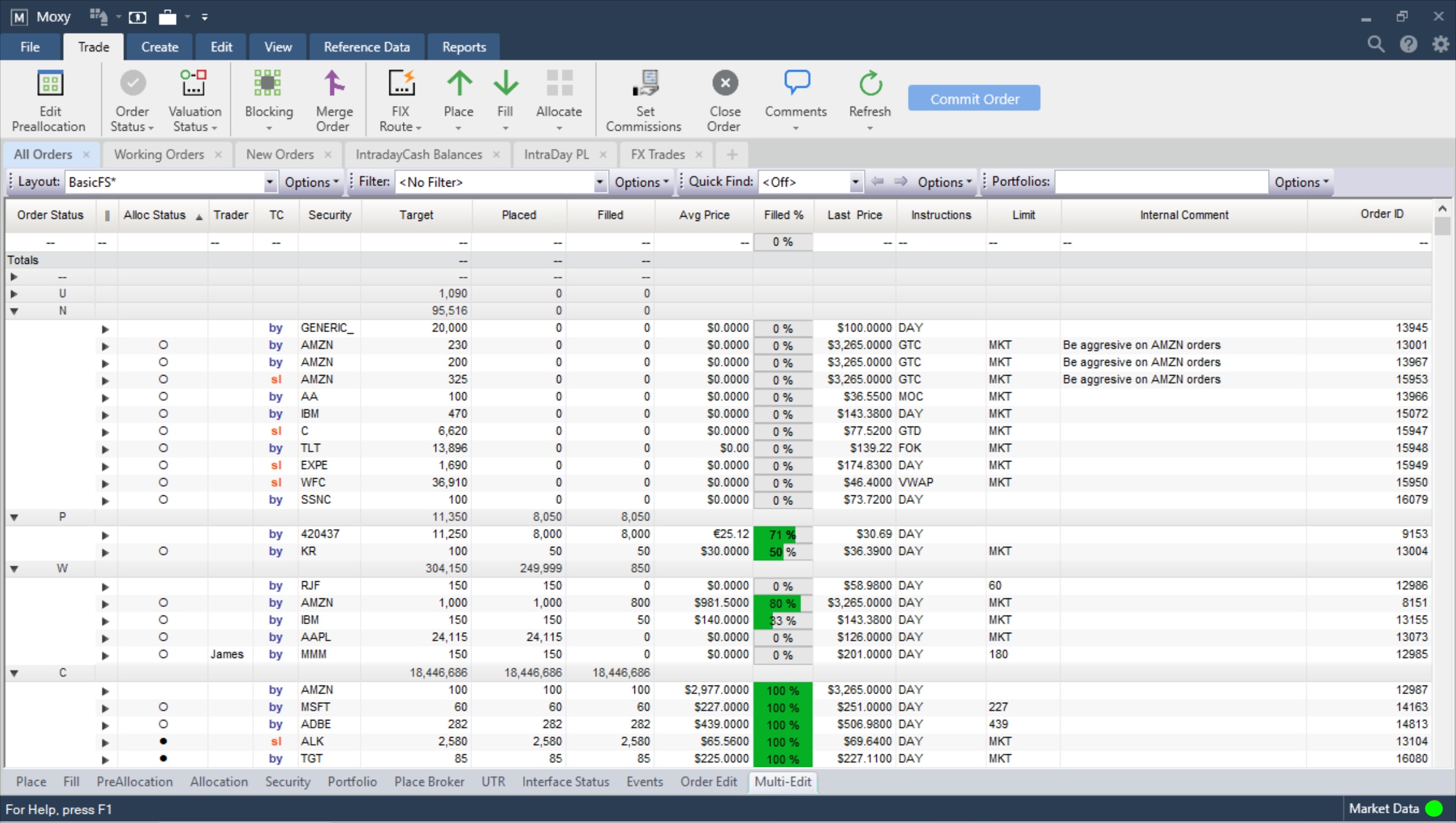The width and height of the screenshot is (1456, 823).
Task: Open the FIX Route tool
Action: pyautogui.click(x=400, y=101)
